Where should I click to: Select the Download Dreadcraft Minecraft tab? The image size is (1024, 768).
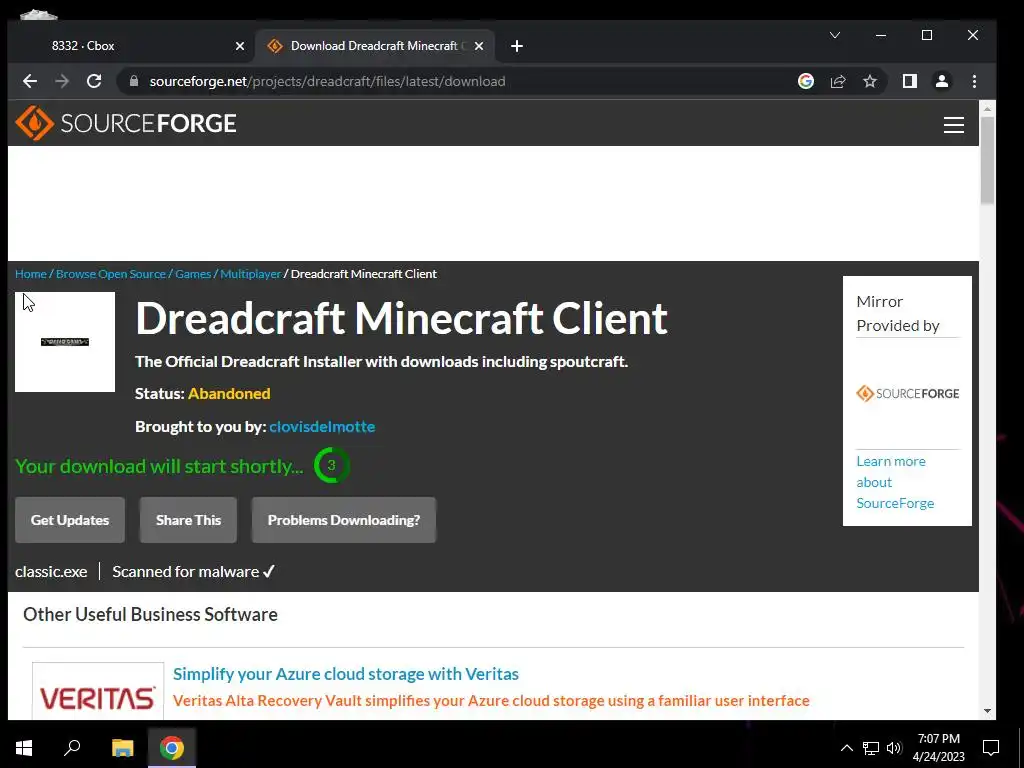[376, 46]
